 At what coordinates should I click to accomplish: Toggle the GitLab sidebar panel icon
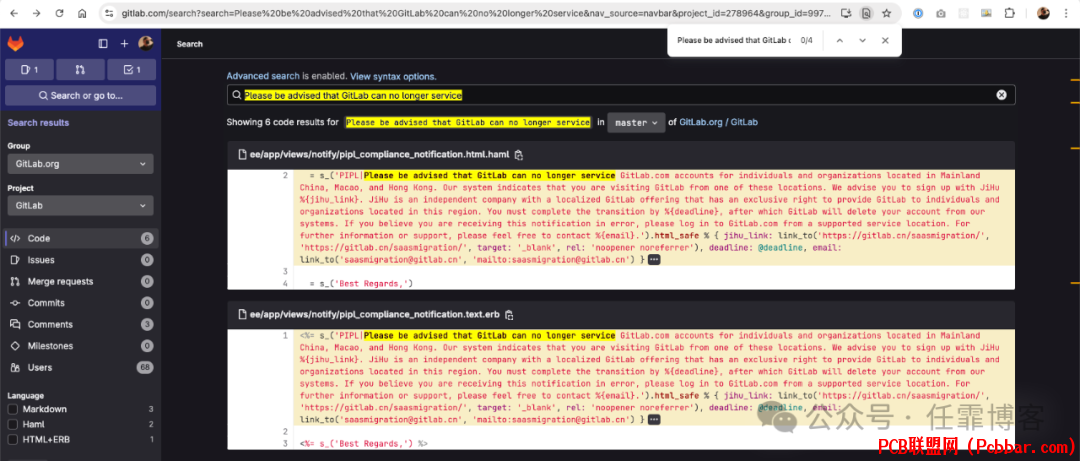click(x=103, y=43)
